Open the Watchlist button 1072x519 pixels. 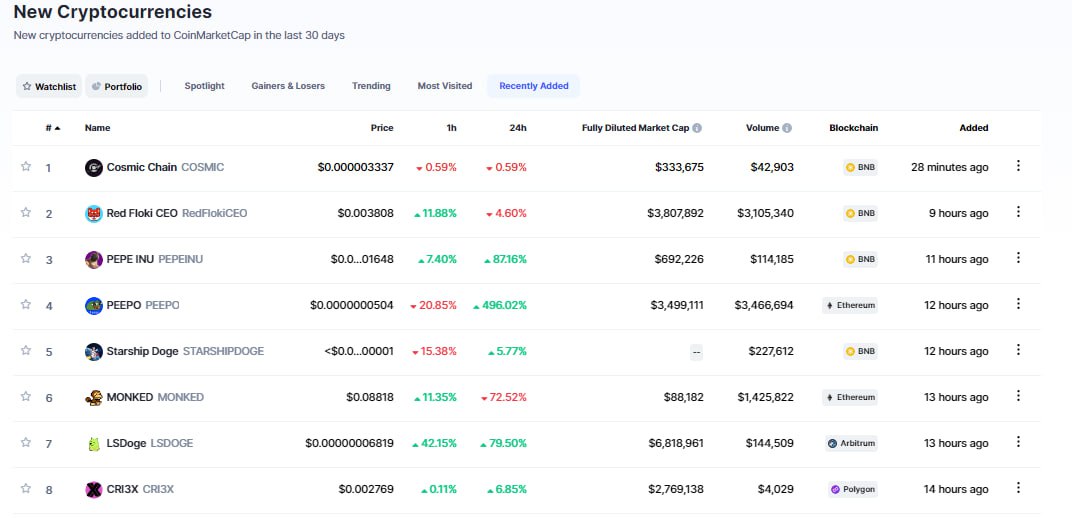[49, 86]
